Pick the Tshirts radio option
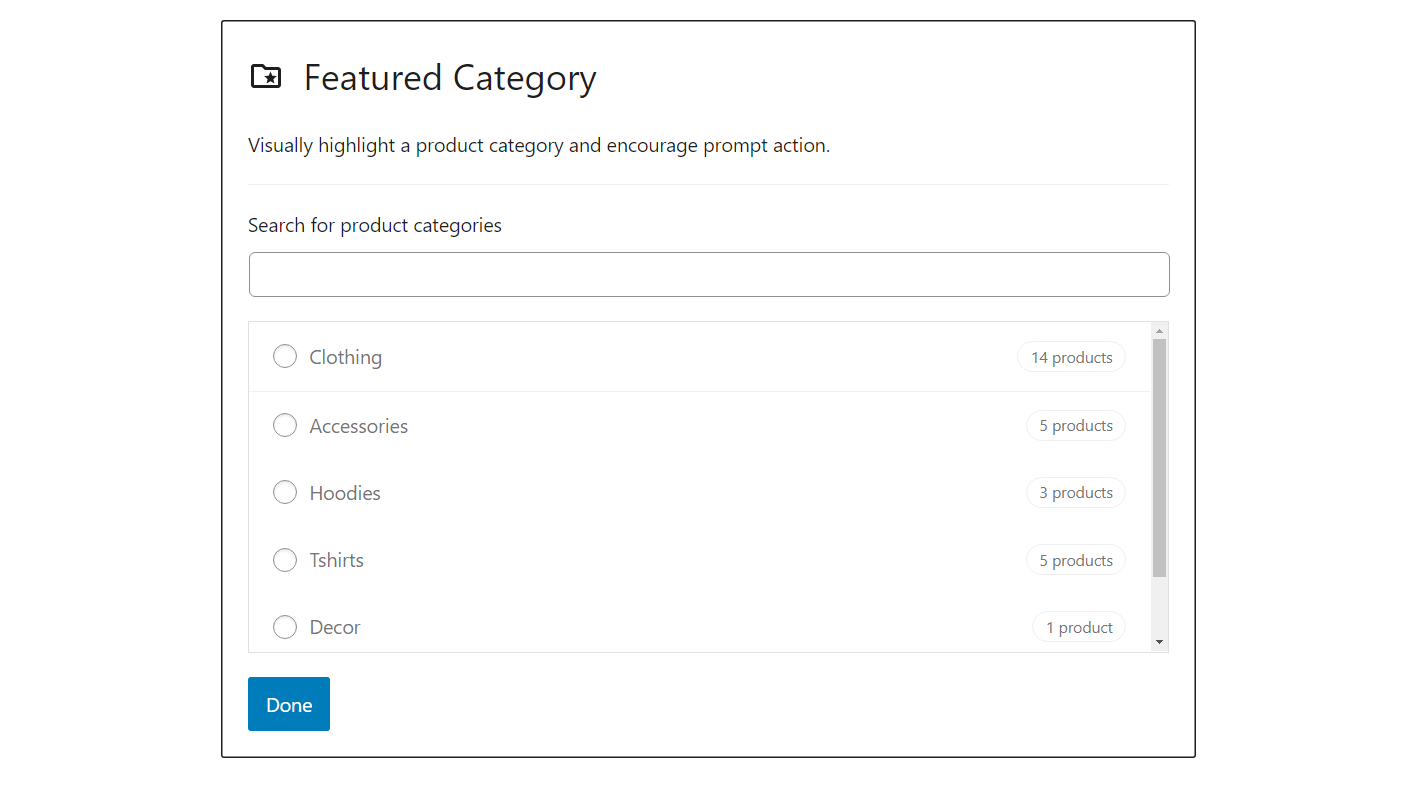Viewport: 1413px width, 787px height. point(285,559)
